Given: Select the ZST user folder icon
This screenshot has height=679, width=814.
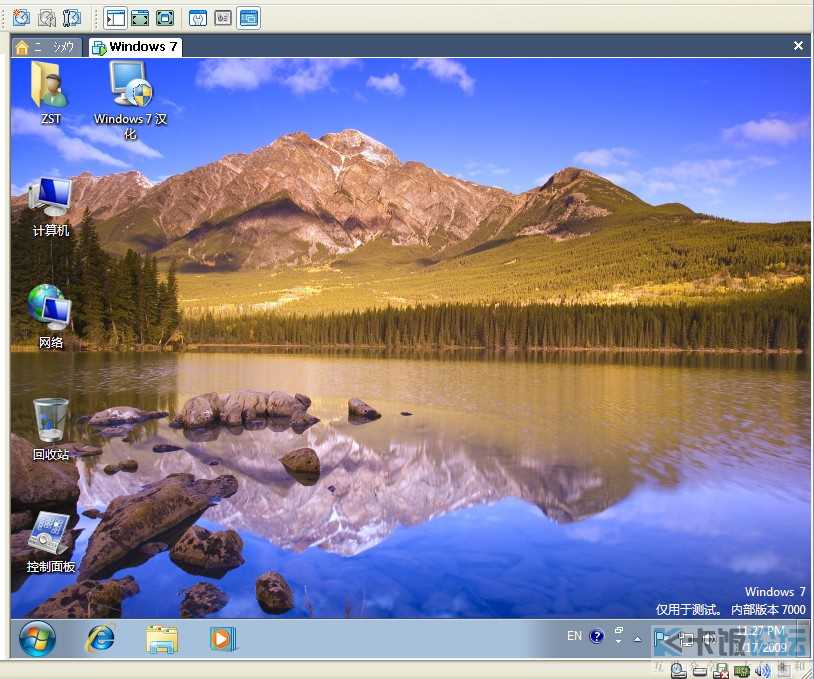Looking at the screenshot, I should [x=50, y=93].
